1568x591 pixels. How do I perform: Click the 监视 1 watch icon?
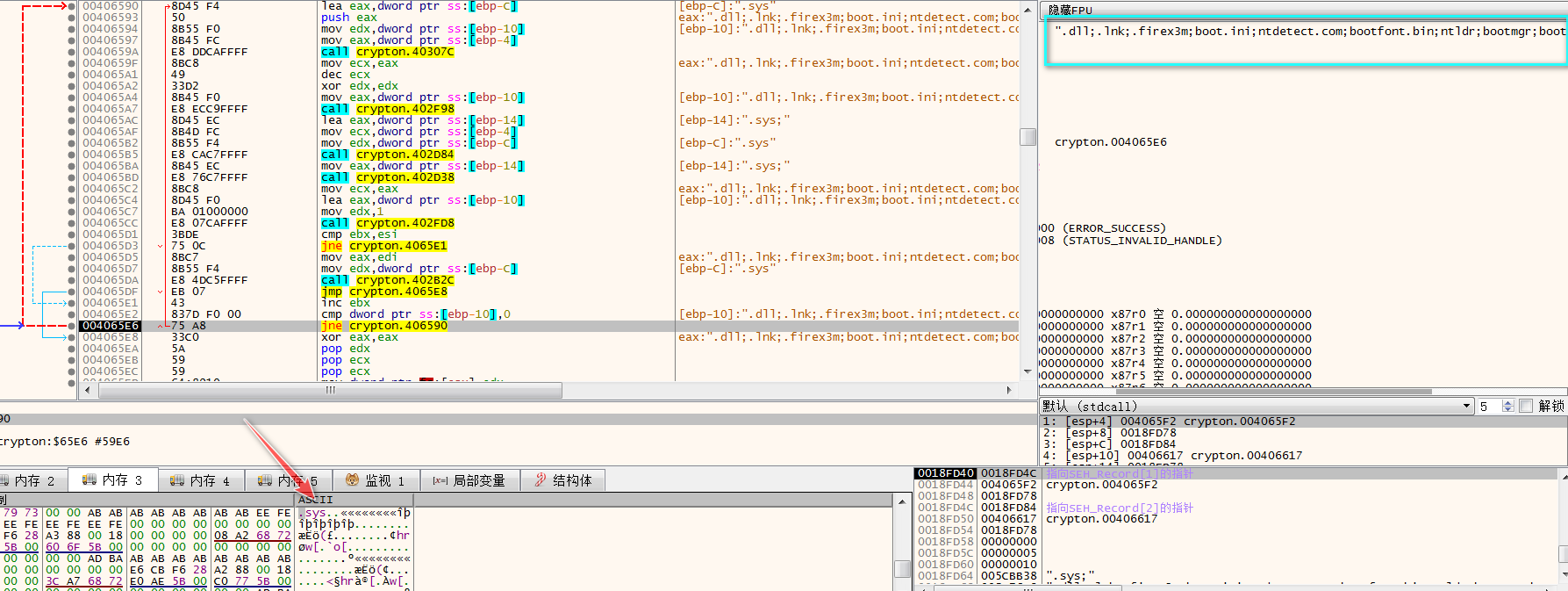(x=353, y=480)
